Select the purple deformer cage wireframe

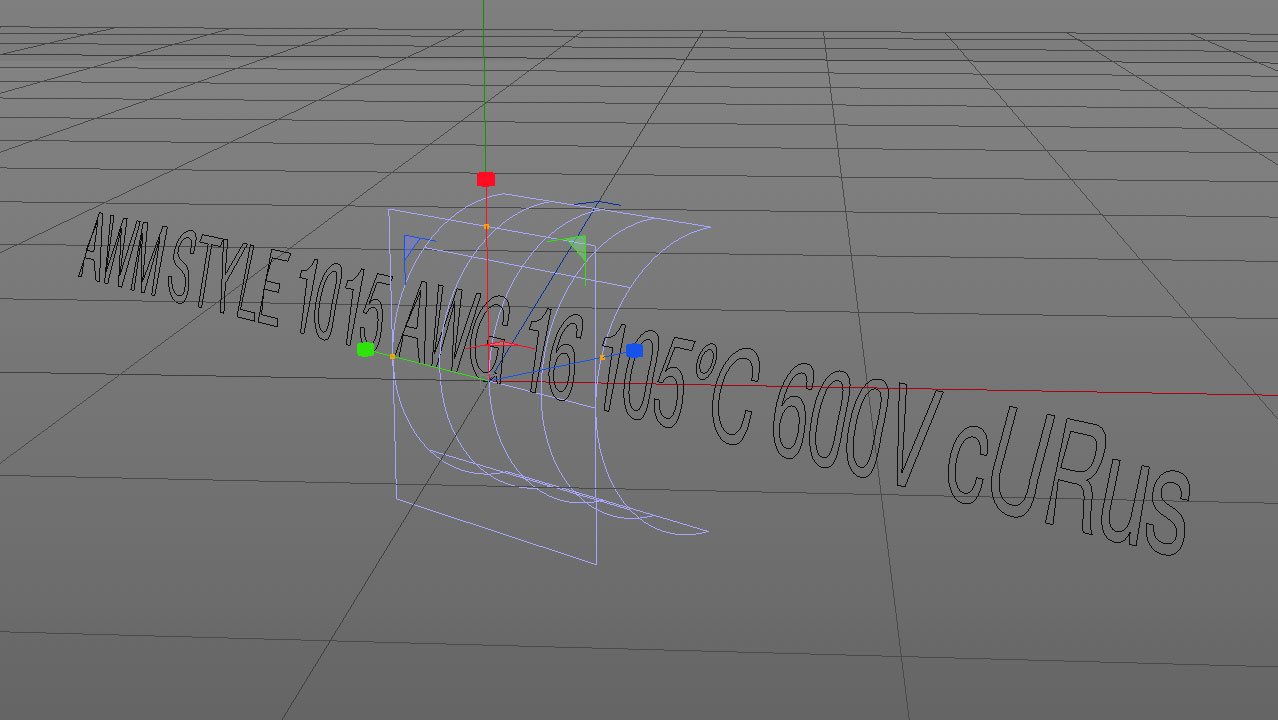548,378
